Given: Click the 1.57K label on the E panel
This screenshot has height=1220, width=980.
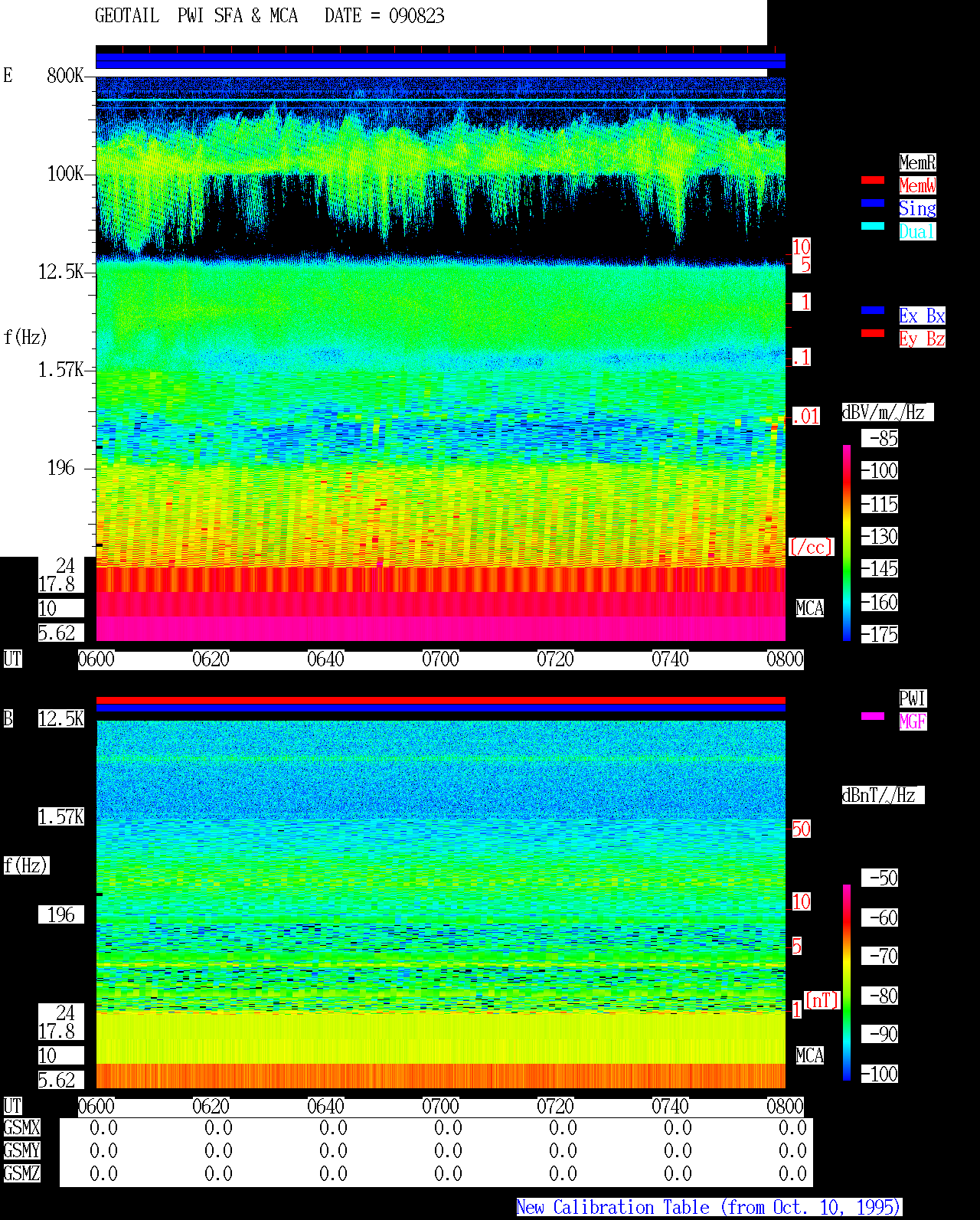Looking at the screenshot, I should 61,369.
